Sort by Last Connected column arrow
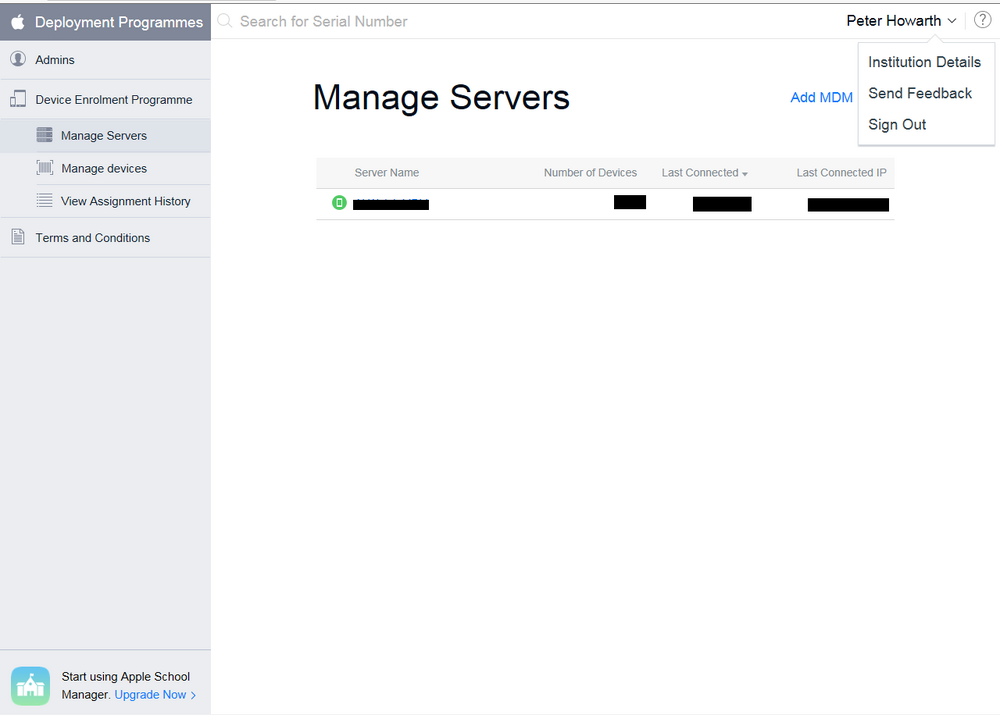 745,174
